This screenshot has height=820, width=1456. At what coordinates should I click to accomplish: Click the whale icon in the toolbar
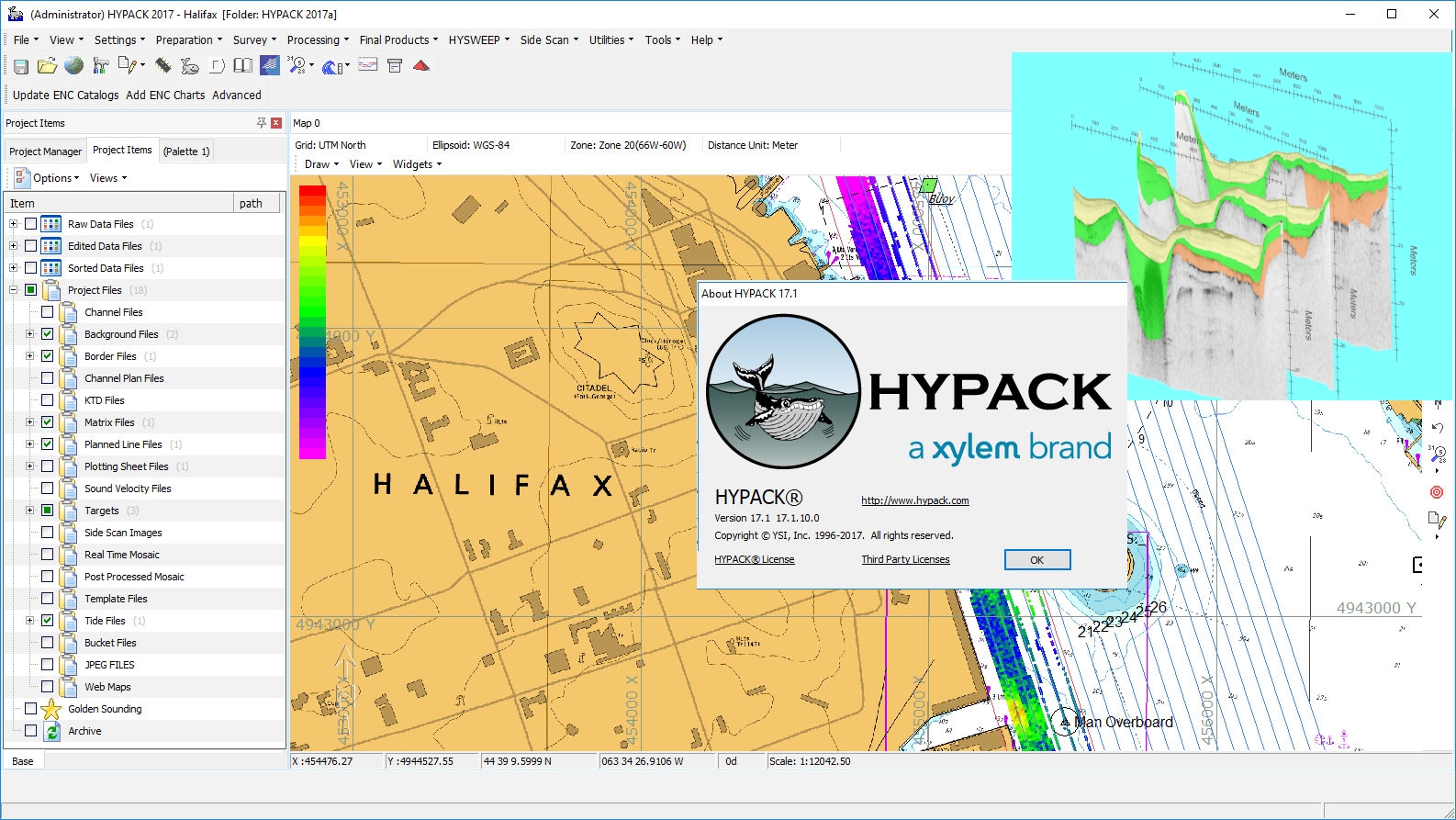189,66
